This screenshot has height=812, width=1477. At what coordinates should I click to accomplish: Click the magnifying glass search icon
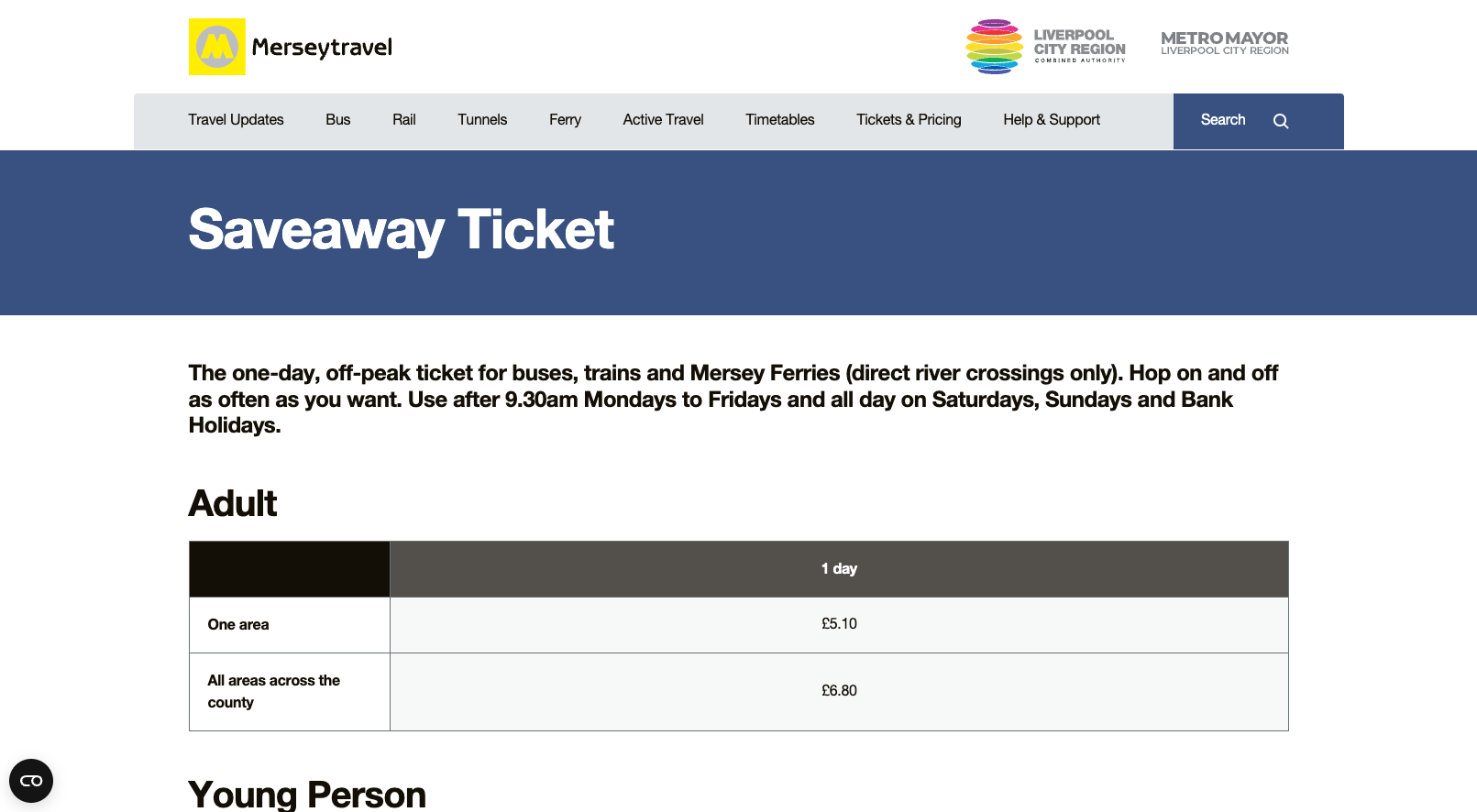[x=1281, y=121]
